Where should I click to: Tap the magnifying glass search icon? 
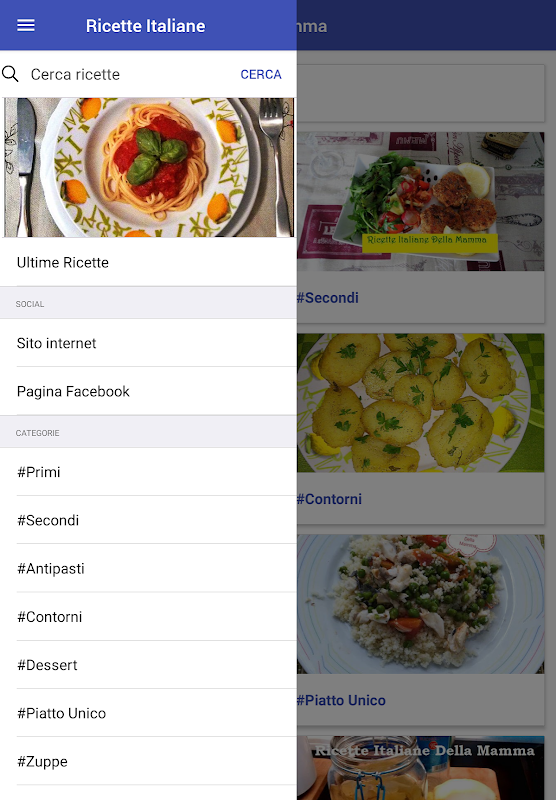(x=10, y=74)
